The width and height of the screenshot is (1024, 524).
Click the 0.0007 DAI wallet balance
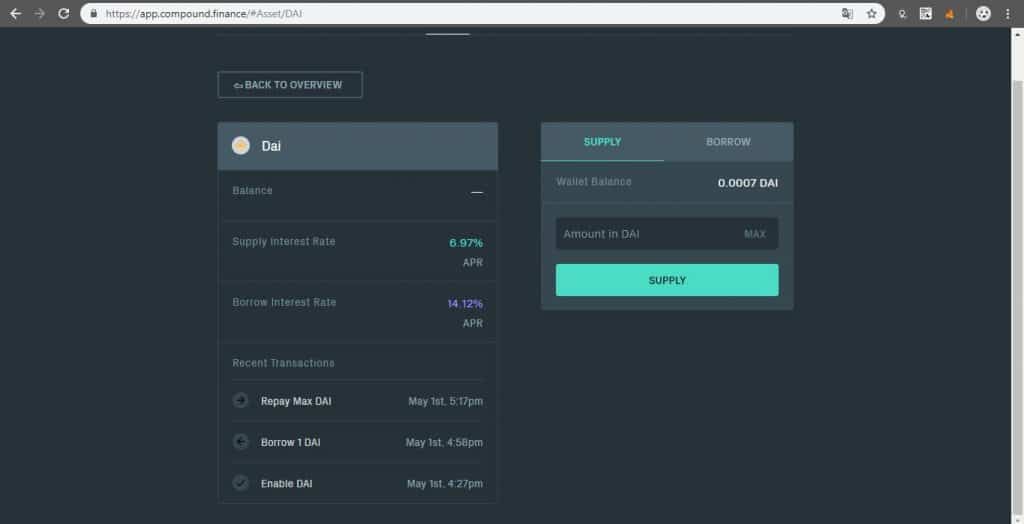click(748, 183)
